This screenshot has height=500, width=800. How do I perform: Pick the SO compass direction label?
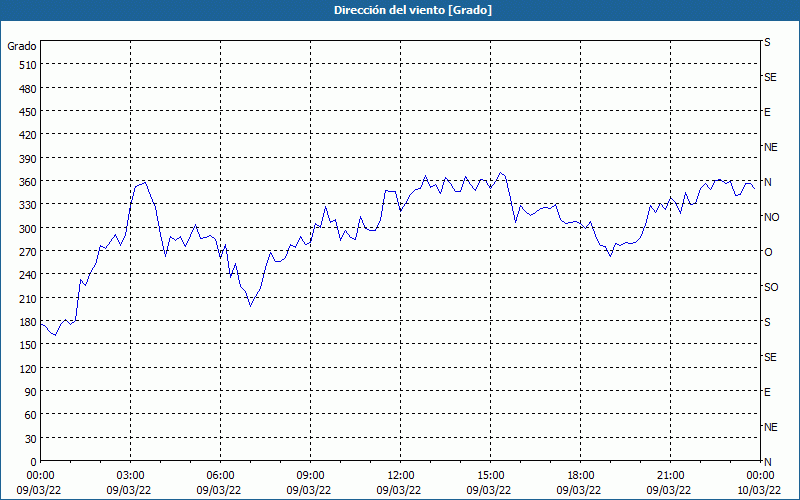click(x=771, y=287)
